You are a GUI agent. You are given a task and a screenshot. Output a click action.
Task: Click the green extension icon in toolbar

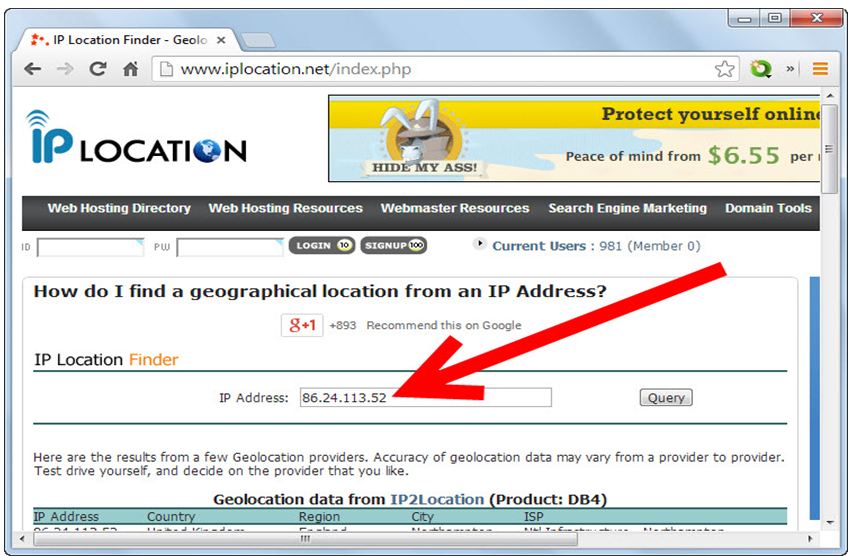761,69
